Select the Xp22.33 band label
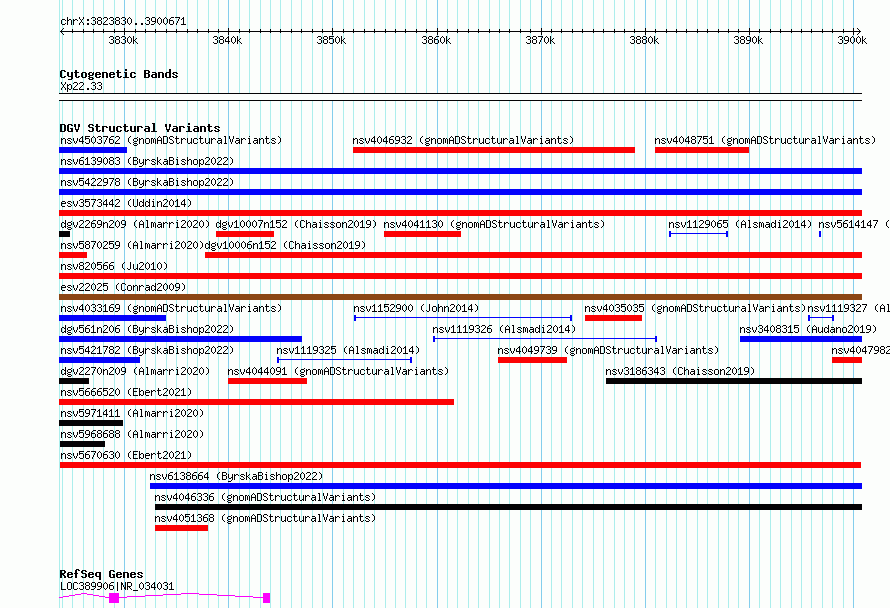This screenshot has height=608, width=890. point(81,86)
